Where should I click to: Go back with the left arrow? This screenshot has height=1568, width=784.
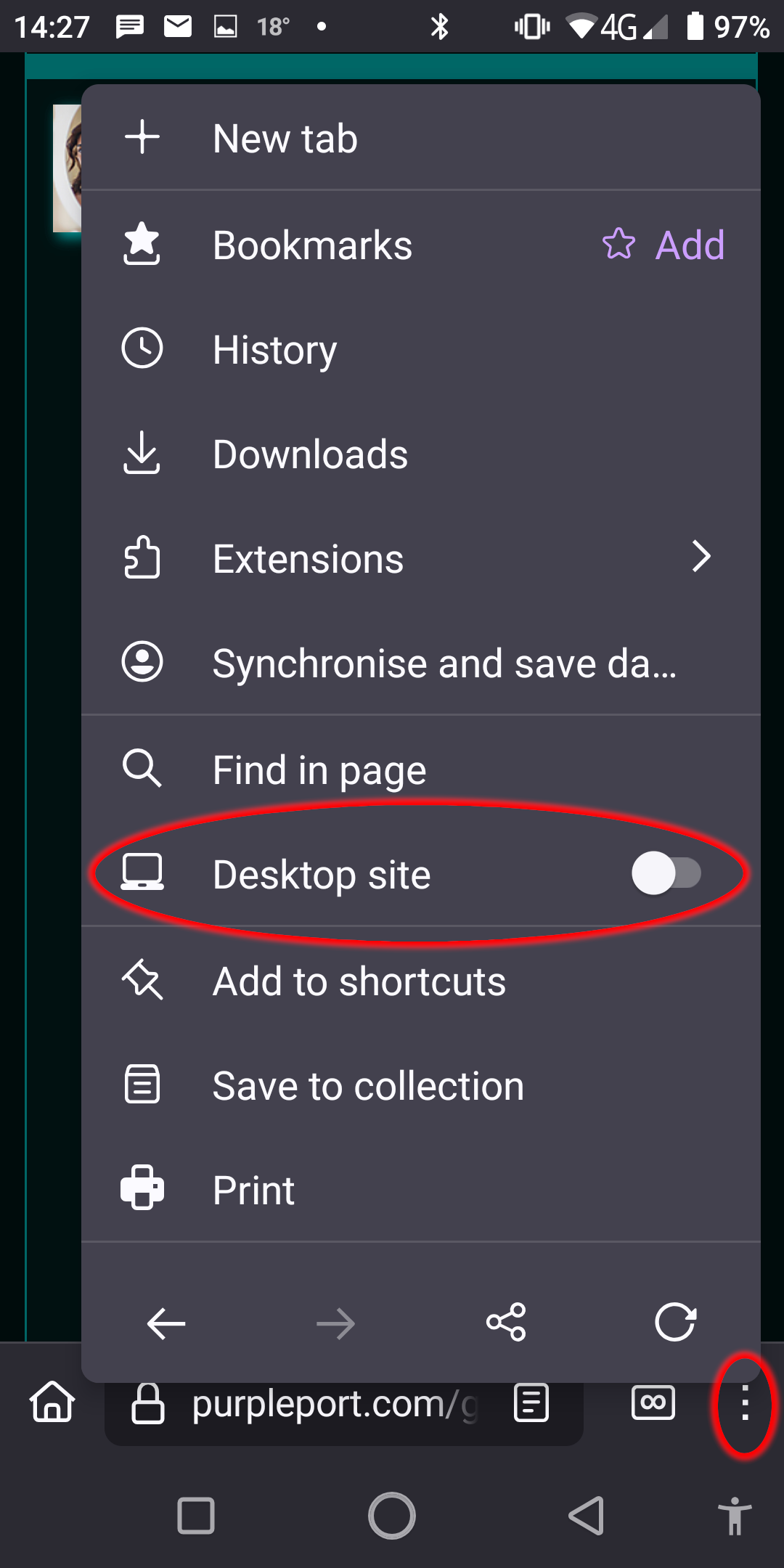166,1324
